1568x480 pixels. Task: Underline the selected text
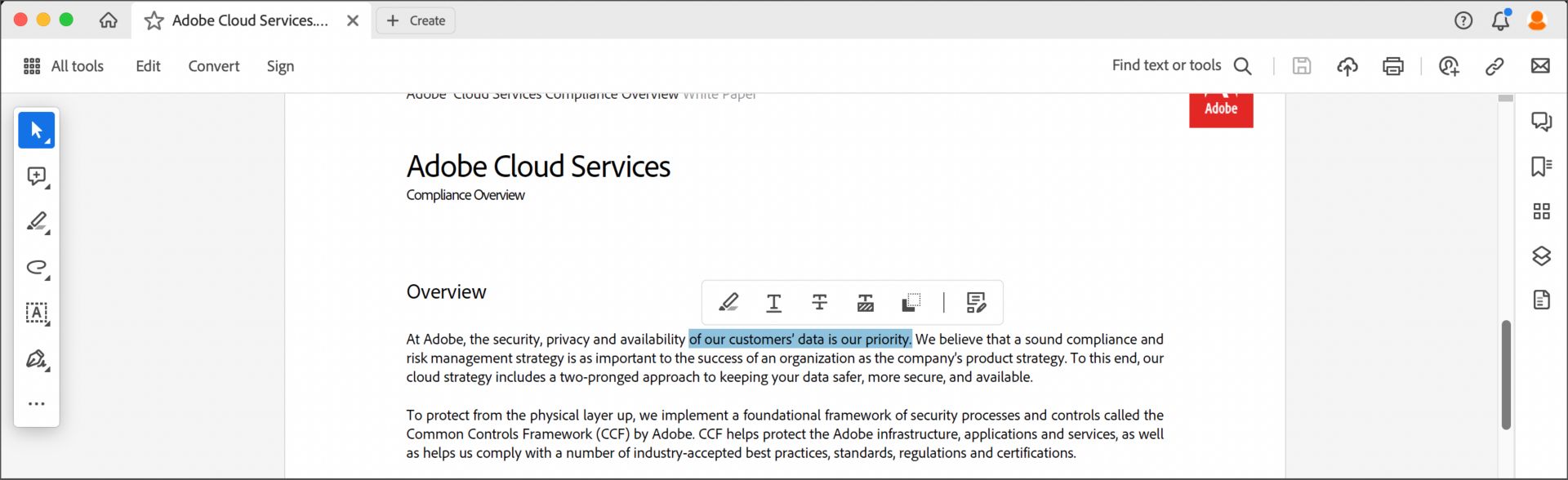point(774,303)
